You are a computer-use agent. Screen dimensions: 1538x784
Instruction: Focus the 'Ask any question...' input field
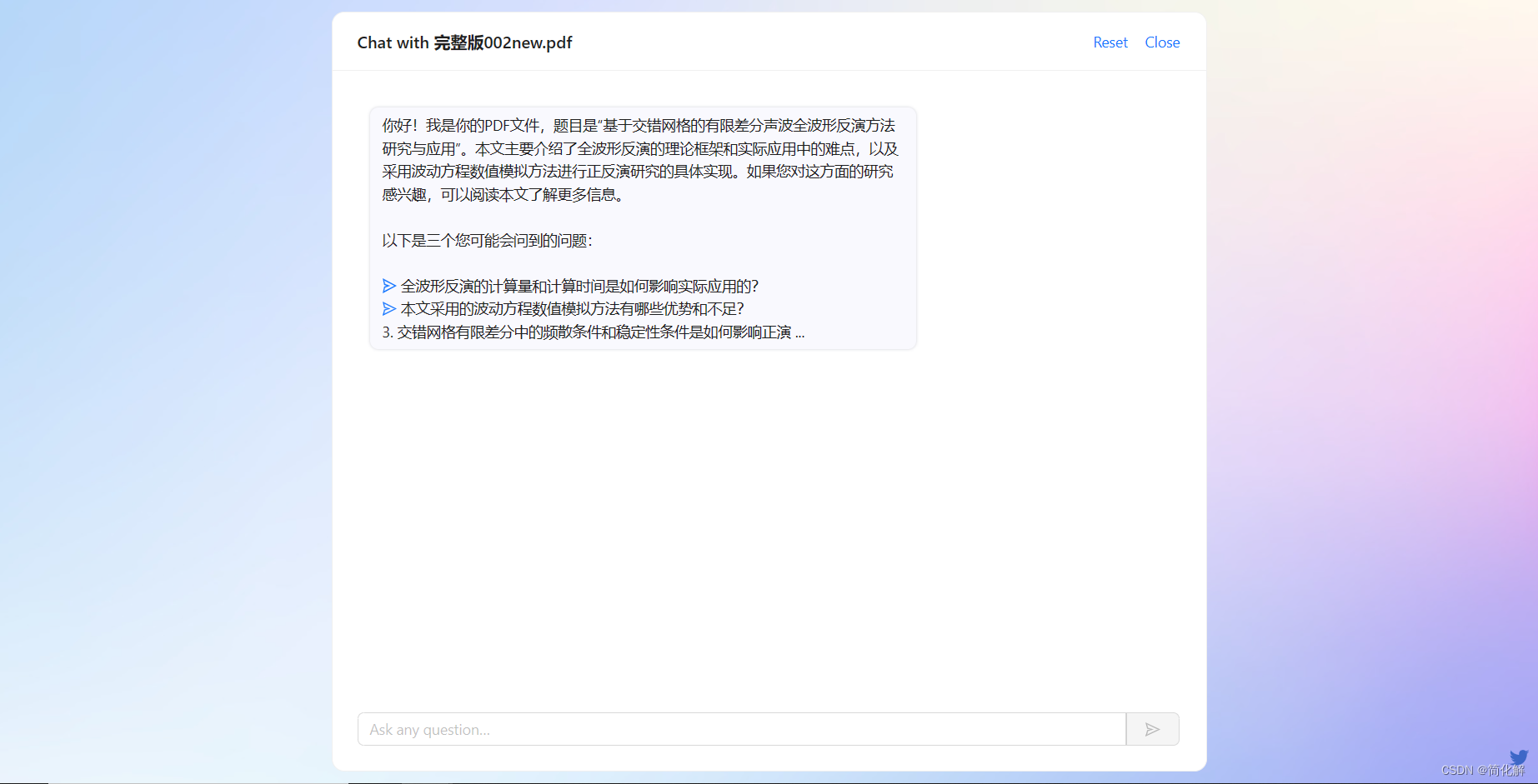click(x=741, y=729)
